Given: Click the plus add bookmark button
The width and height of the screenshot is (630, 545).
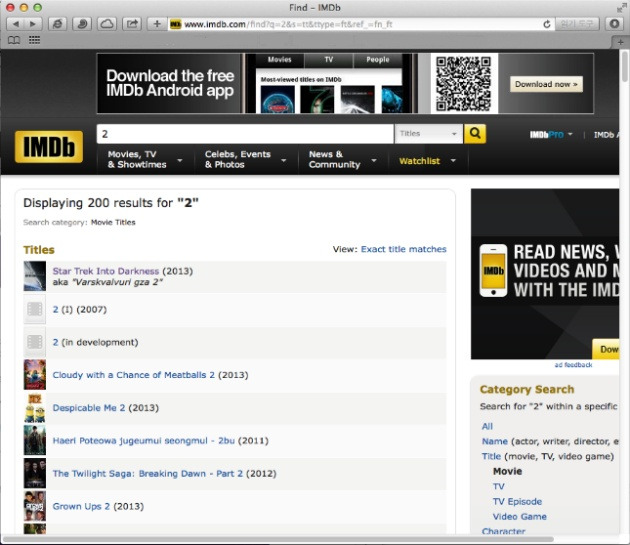Looking at the screenshot, I should click(157, 24).
